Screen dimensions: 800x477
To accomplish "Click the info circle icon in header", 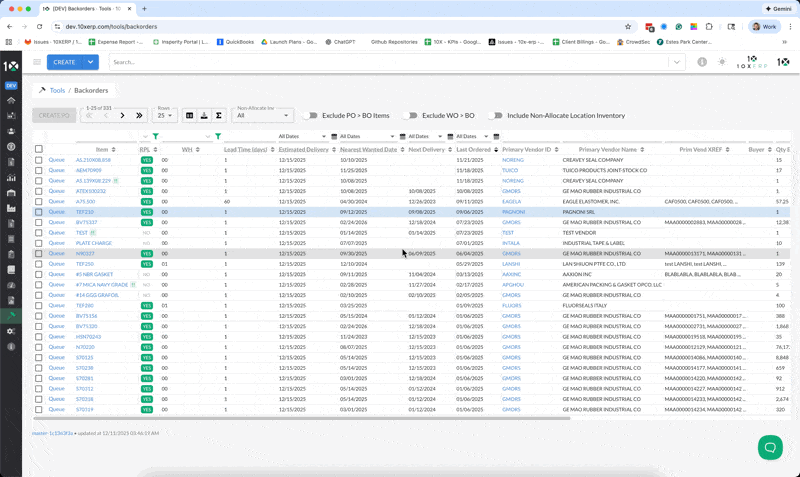I will pyautogui.click(x=702, y=62).
